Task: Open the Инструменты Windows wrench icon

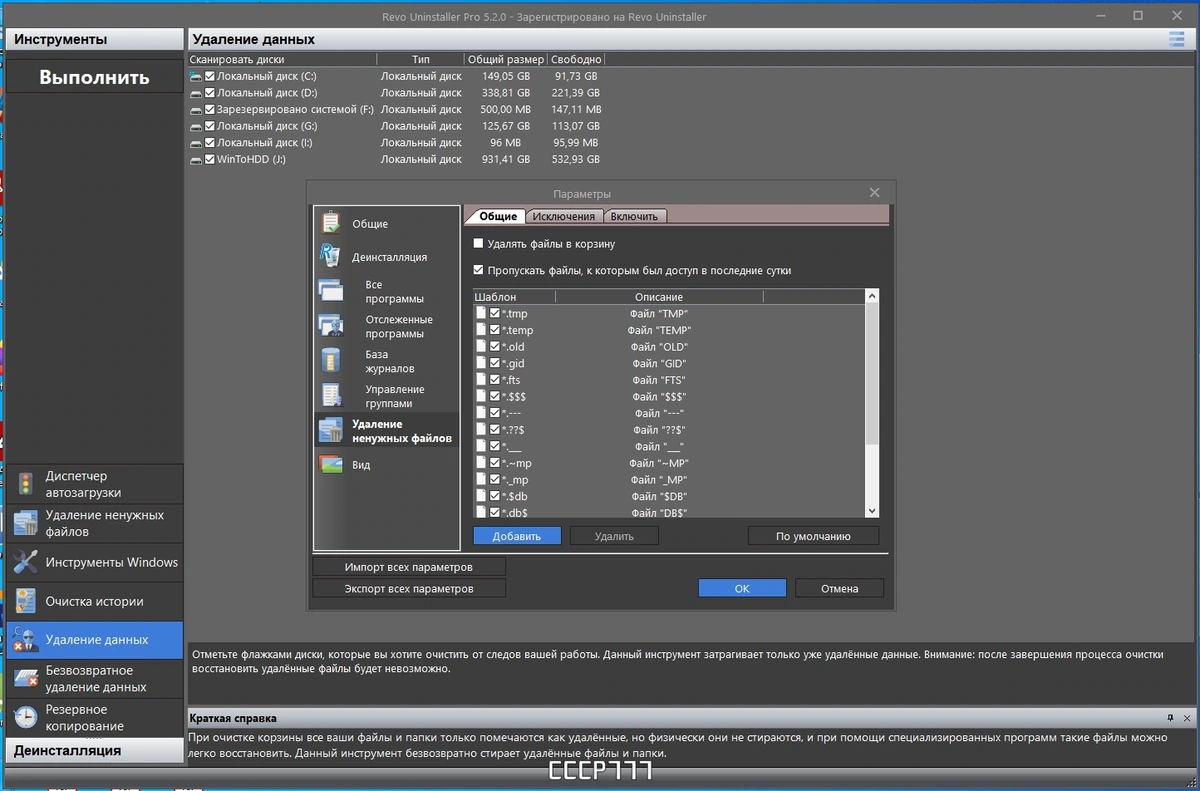Action: pos(26,562)
